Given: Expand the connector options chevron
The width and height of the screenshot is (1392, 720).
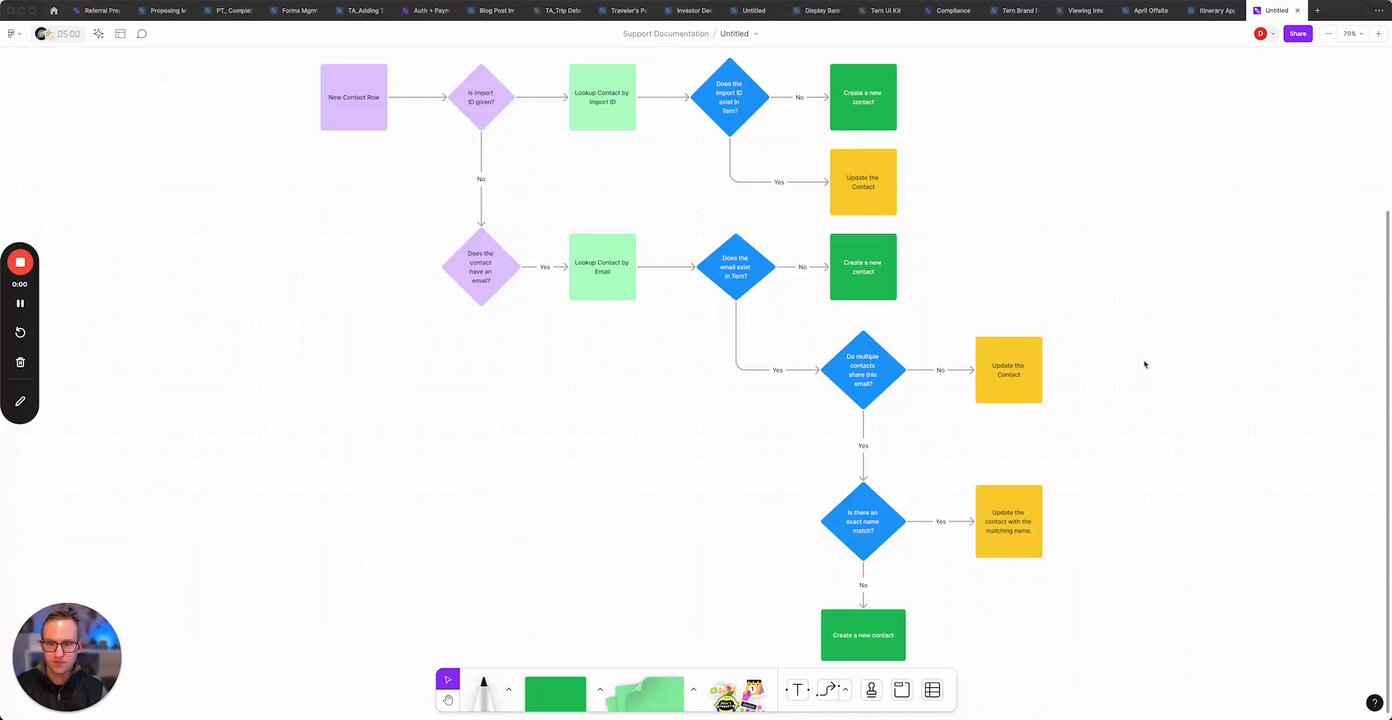Looking at the screenshot, I should (x=846, y=689).
